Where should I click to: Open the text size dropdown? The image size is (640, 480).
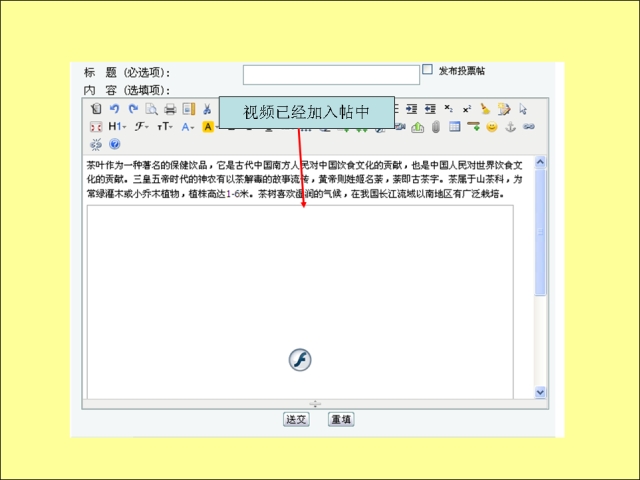click(x=165, y=127)
